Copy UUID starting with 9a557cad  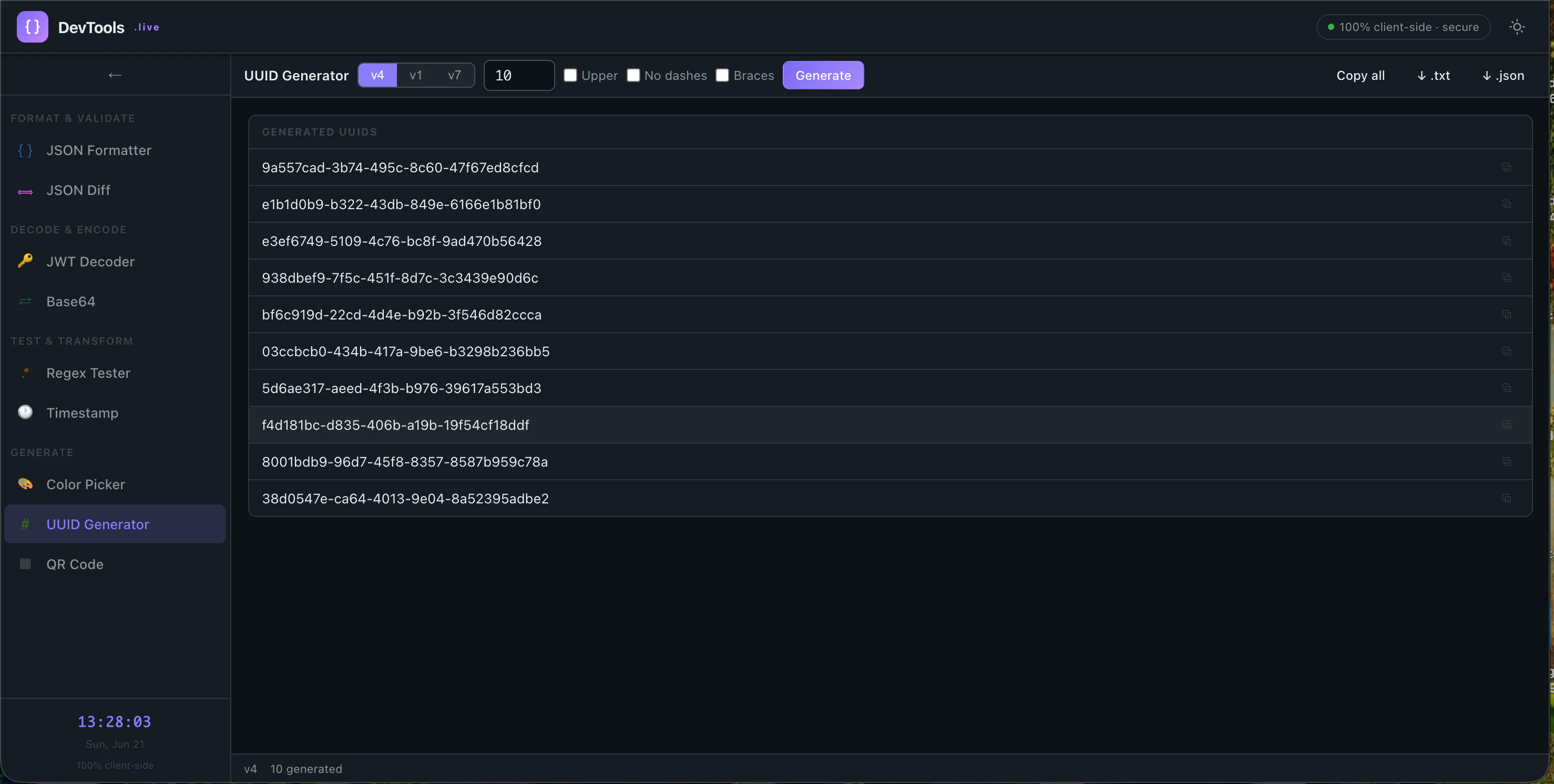pyautogui.click(x=1506, y=167)
